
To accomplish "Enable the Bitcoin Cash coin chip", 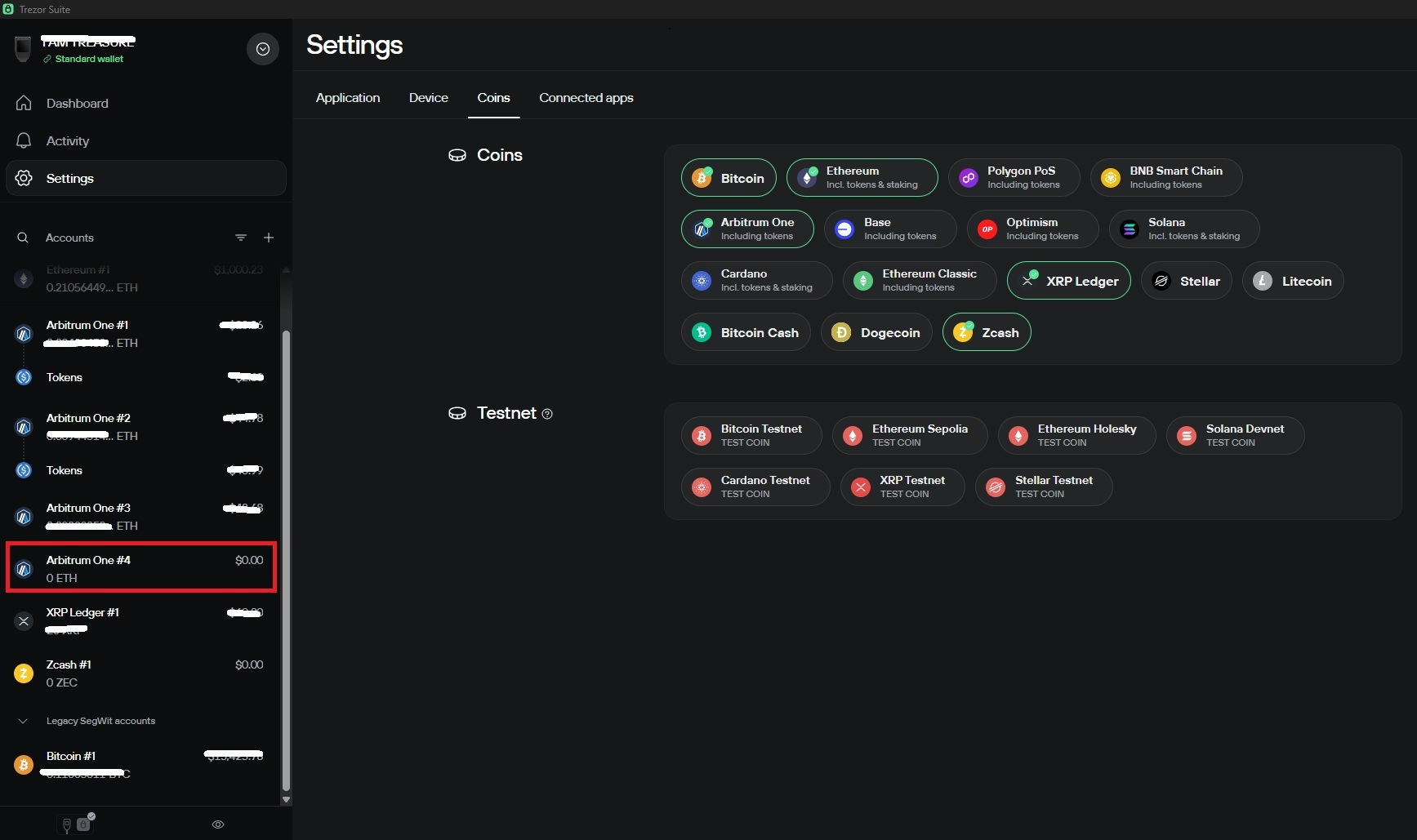I will click(746, 332).
